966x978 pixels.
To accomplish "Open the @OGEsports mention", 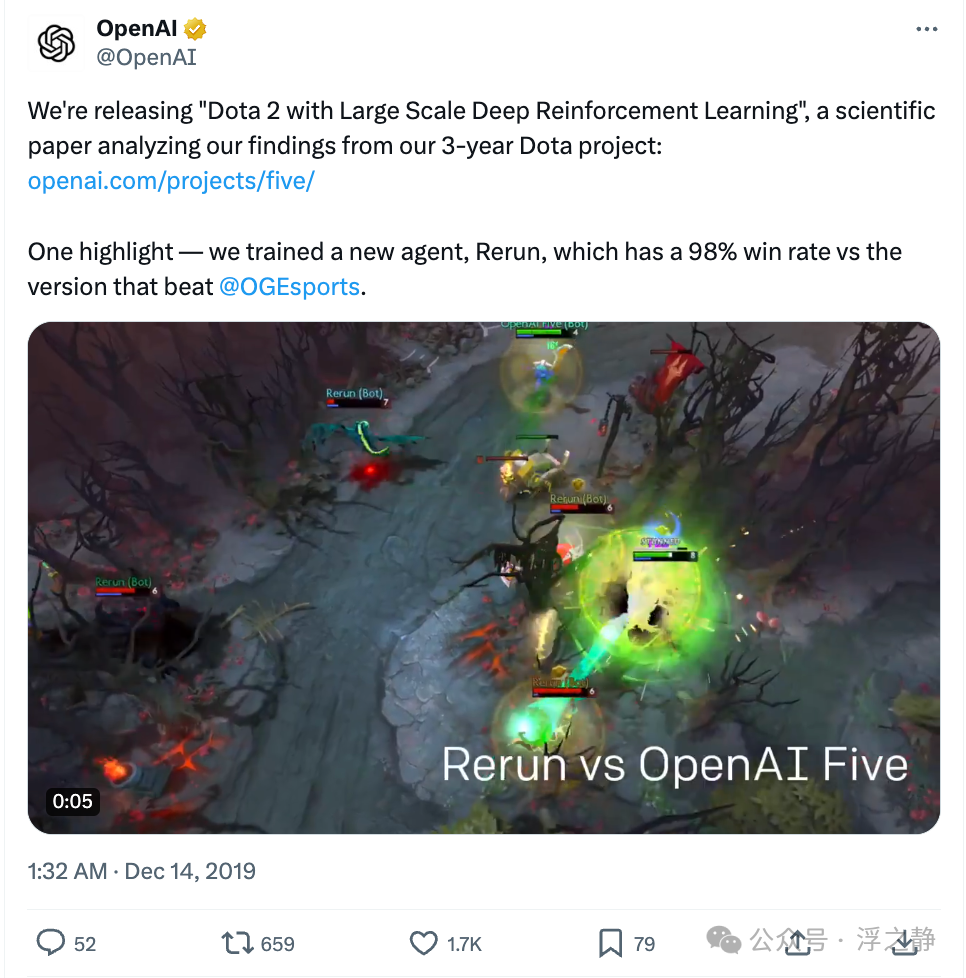I will point(289,287).
